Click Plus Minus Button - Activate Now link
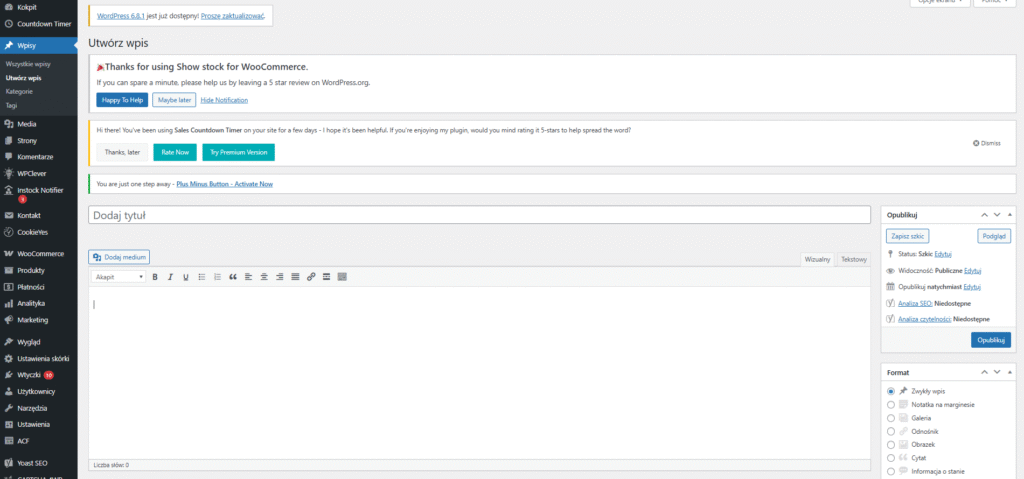The height and width of the screenshot is (479, 1024). [x=225, y=184]
